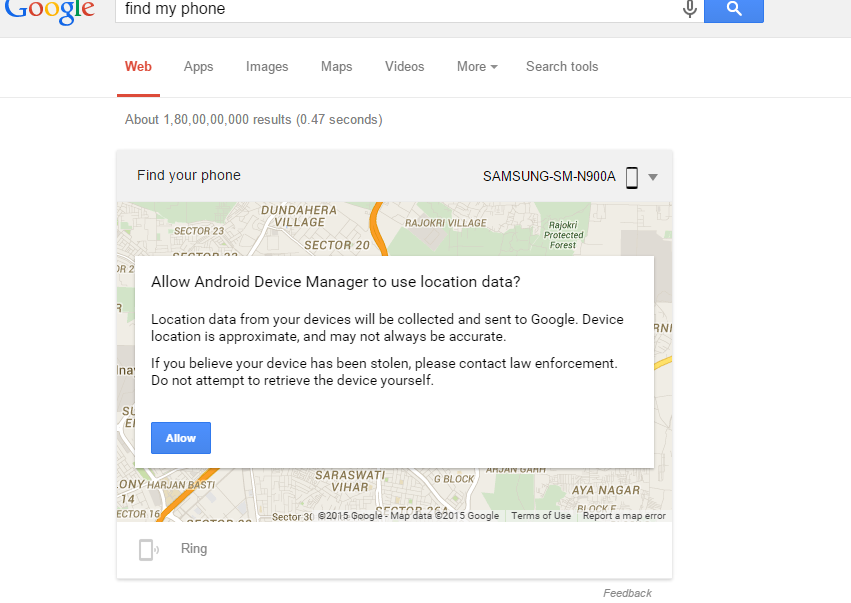Start voice search with the microphone icon
Screen dimensions: 851x603
[x=689, y=9]
